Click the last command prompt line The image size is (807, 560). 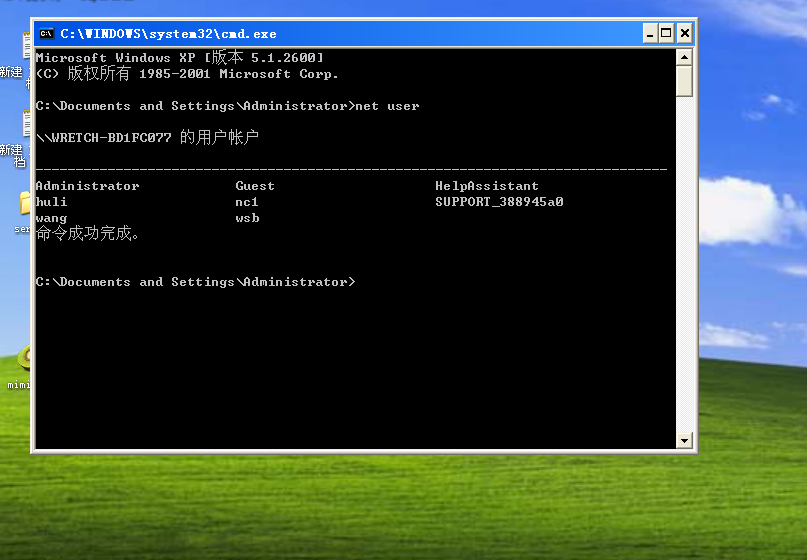(x=195, y=282)
